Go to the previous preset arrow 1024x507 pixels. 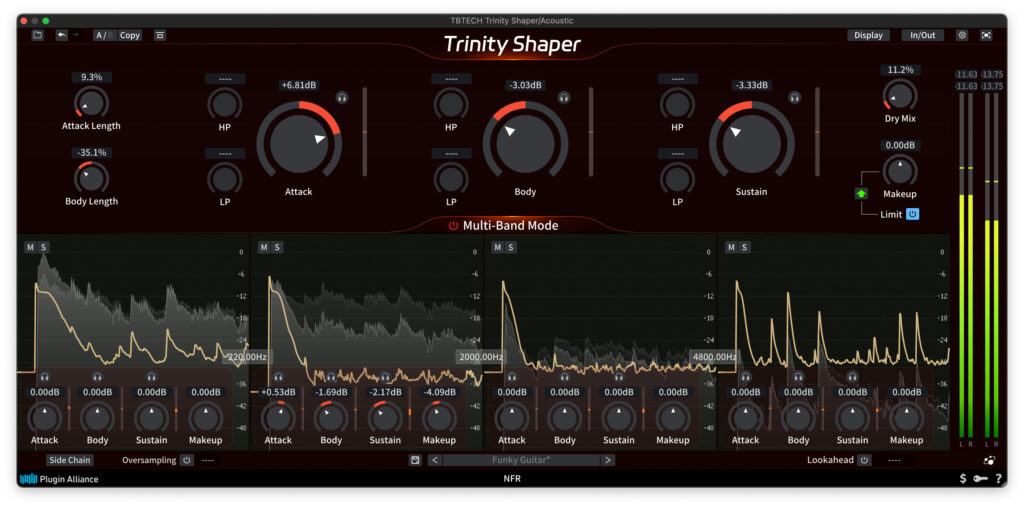(x=435, y=460)
